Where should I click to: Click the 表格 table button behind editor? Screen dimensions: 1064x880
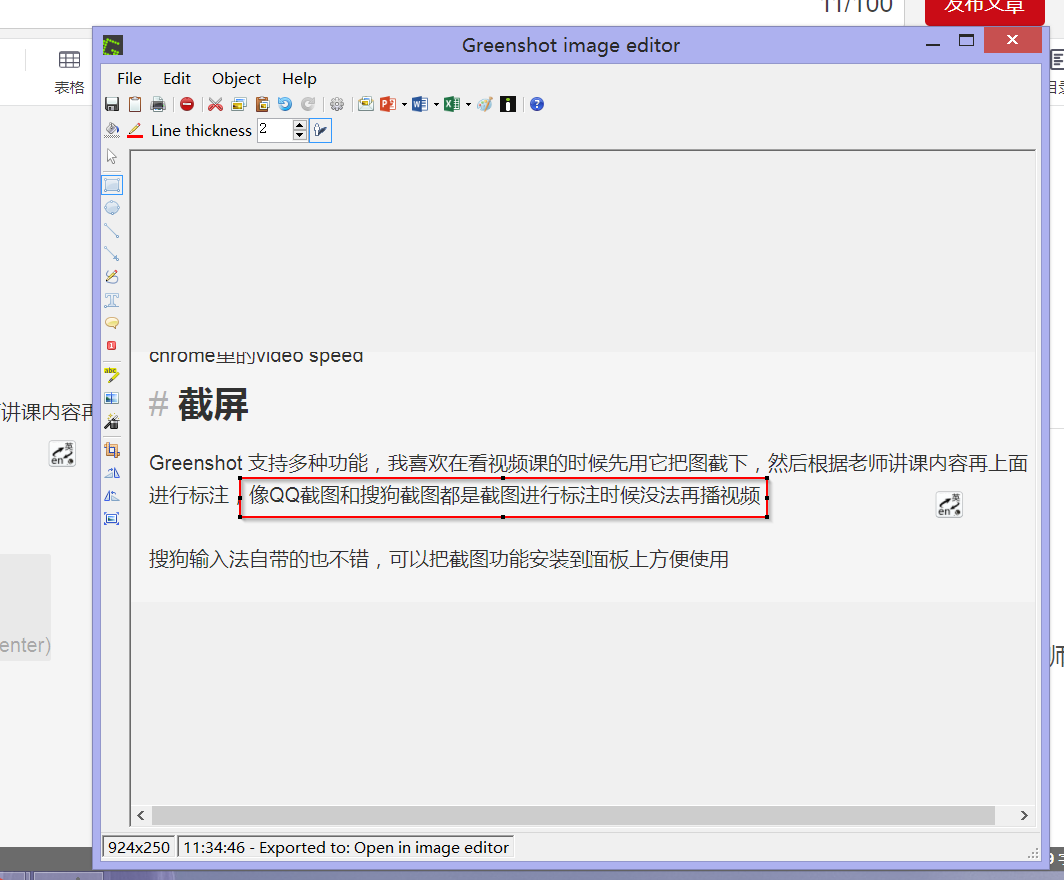point(69,73)
